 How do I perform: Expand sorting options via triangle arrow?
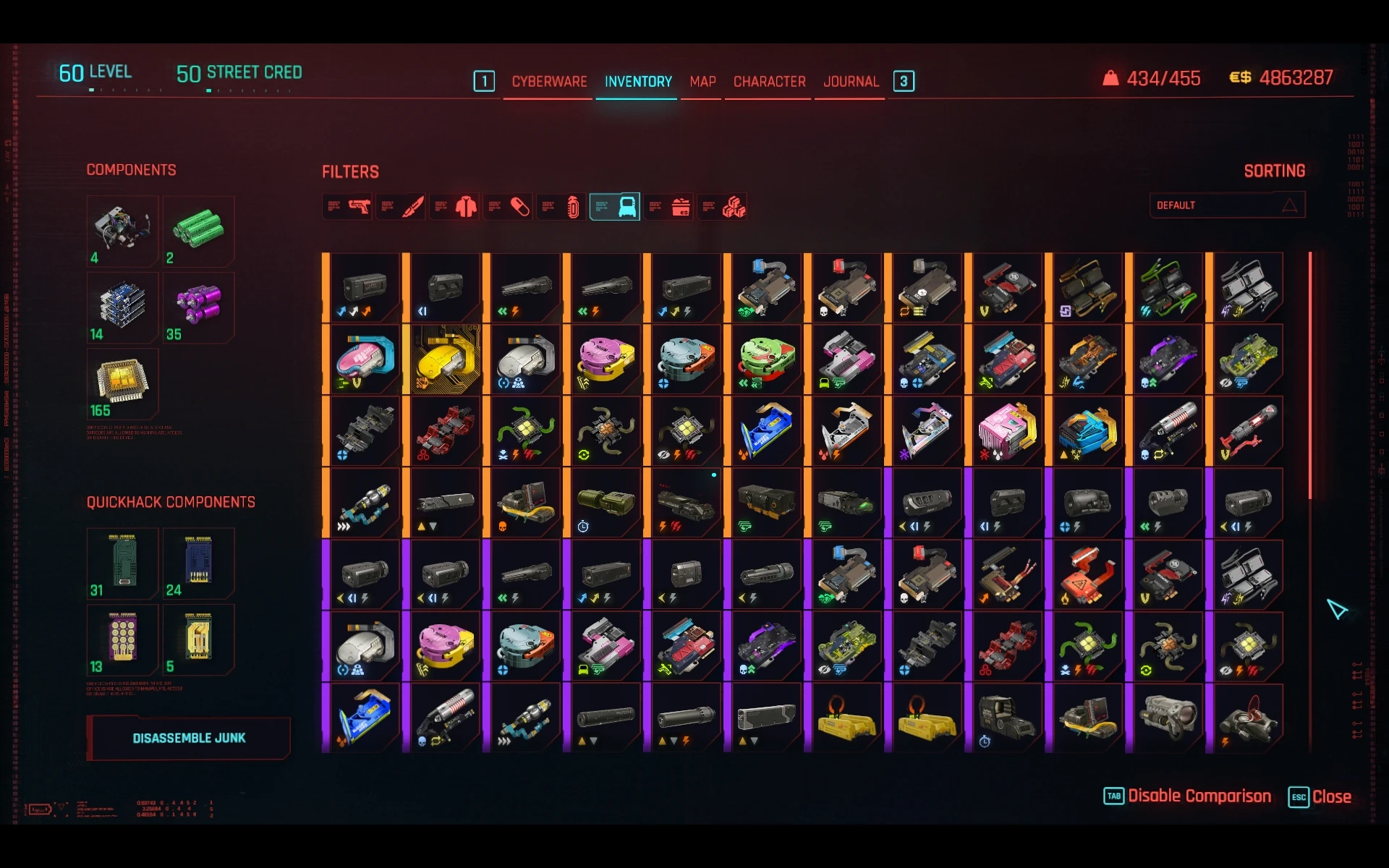point(1289,205)
